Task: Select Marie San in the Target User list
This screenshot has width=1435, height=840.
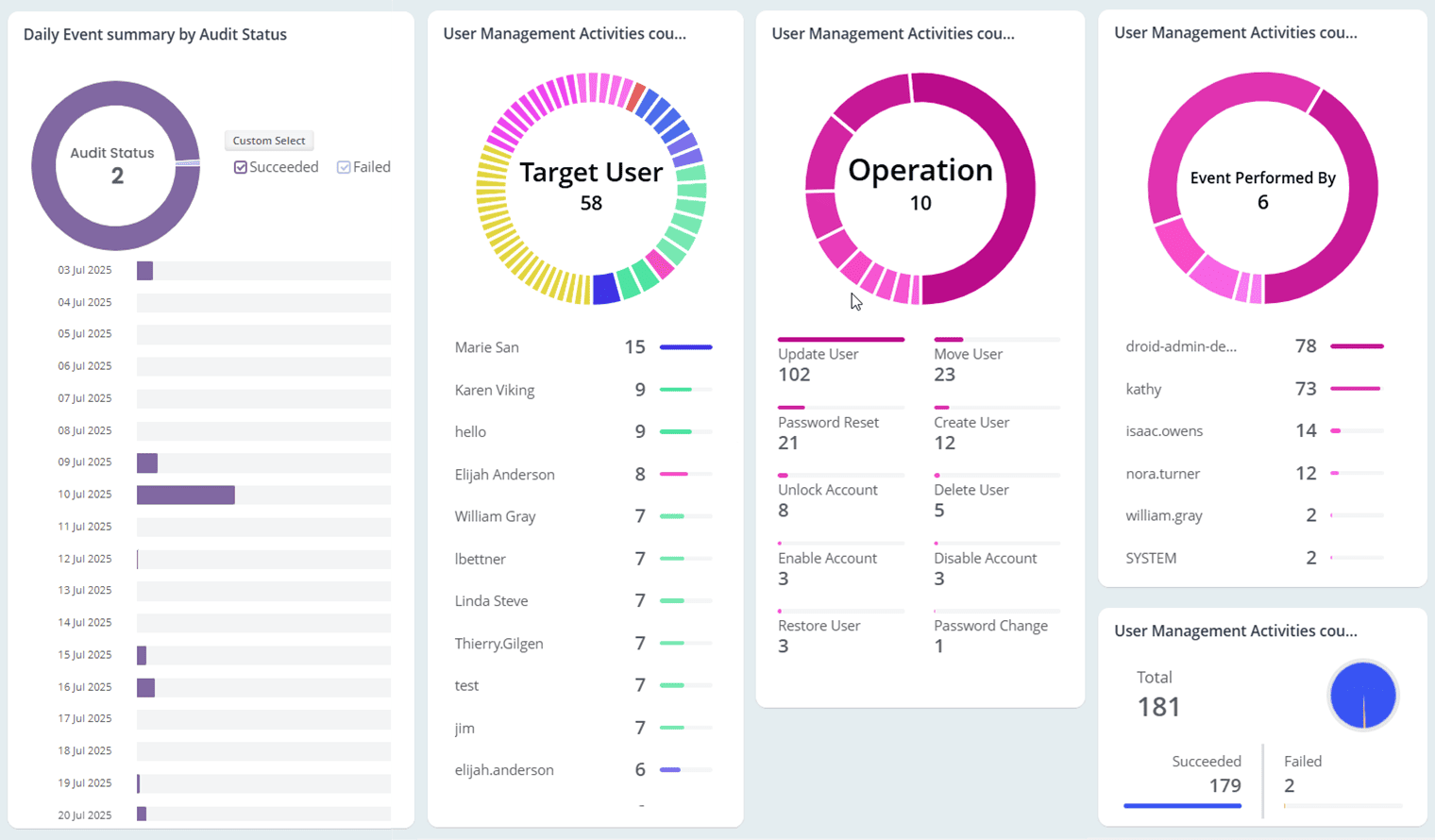Action: (x=486, y=347)
